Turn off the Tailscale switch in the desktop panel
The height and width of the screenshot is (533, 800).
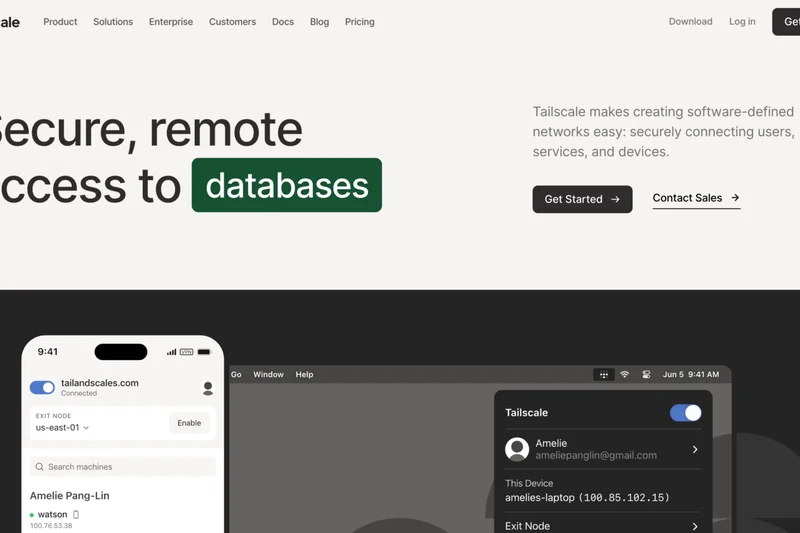point(685,413)
